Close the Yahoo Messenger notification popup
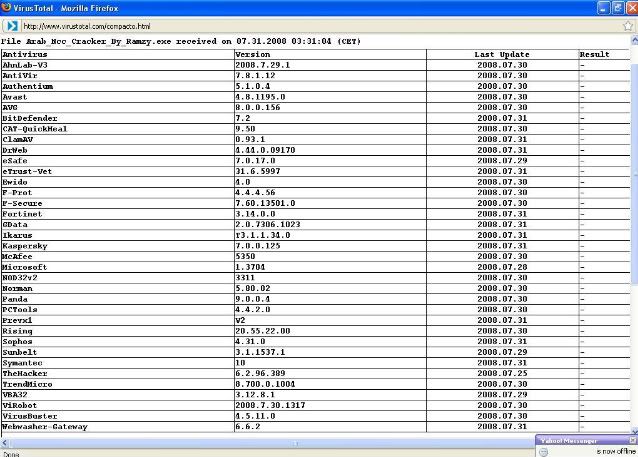Screen dimensions: 638x457 point(633,440)
